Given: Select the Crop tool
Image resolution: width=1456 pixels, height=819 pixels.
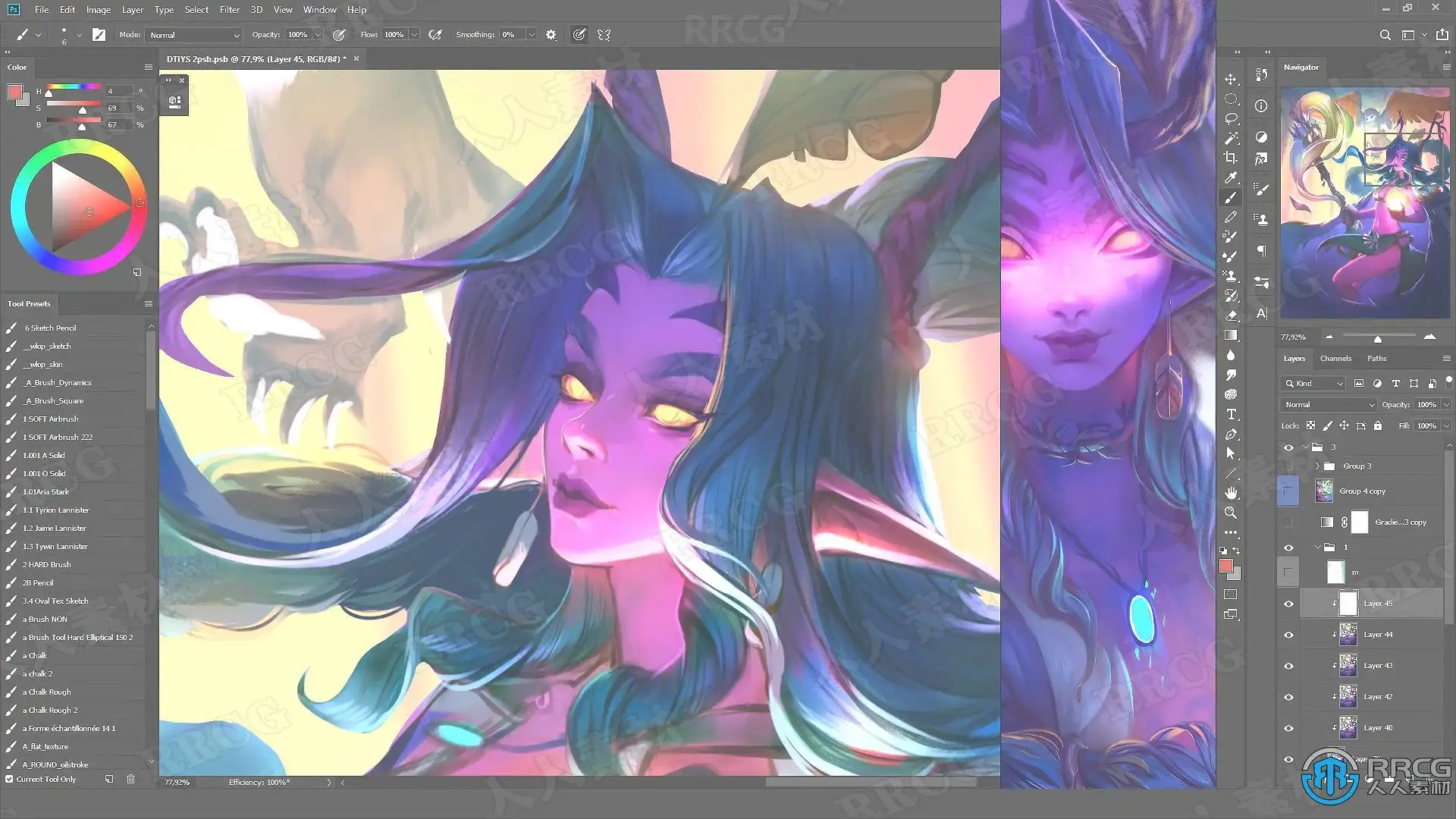Looking at the screenshot, I should tap(1231, 158).
